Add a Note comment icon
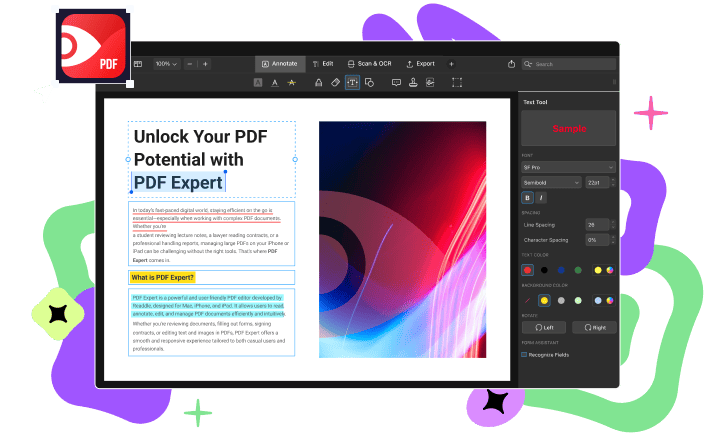Image resolution: width=715 pixels, height=438 pixels. point(396,82)
